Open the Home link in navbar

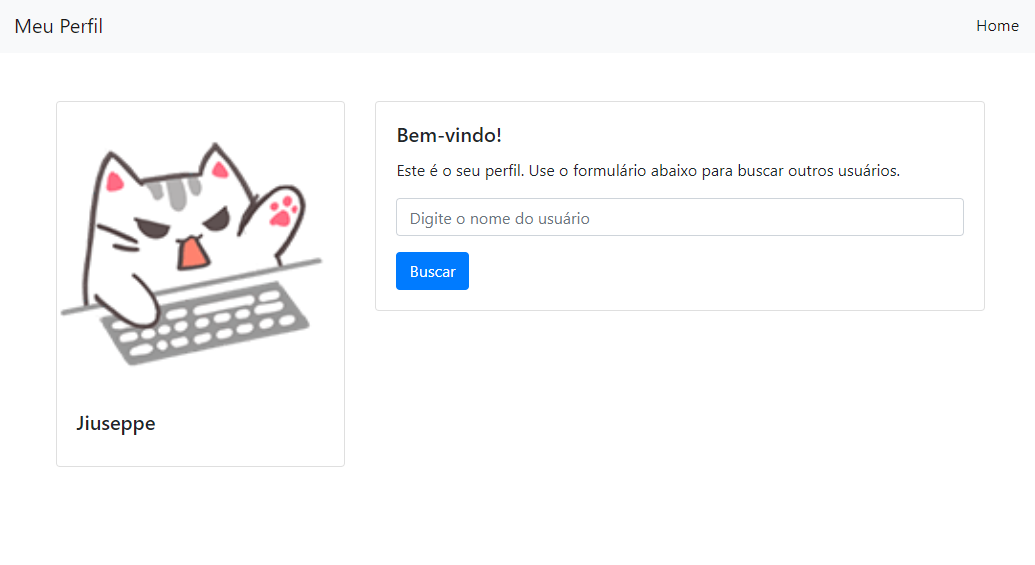coord(997,26)
